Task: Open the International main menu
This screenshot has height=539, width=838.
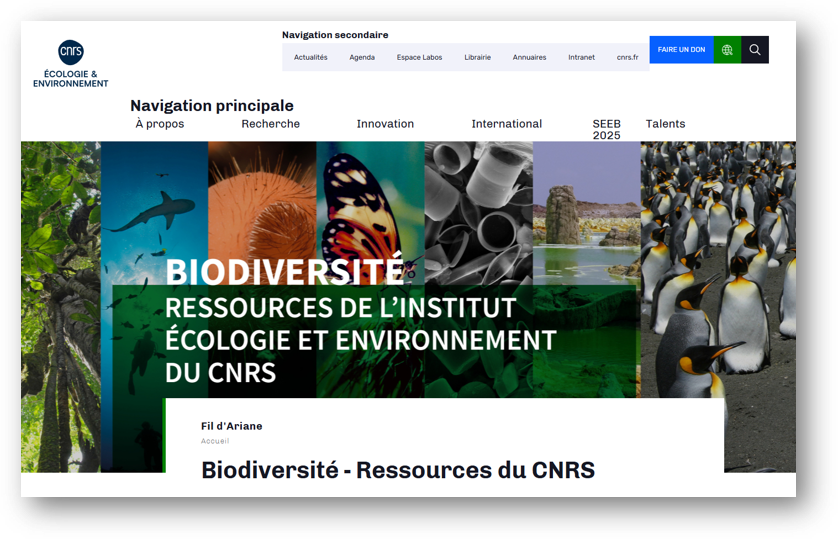Action: [x=507, y=124]
